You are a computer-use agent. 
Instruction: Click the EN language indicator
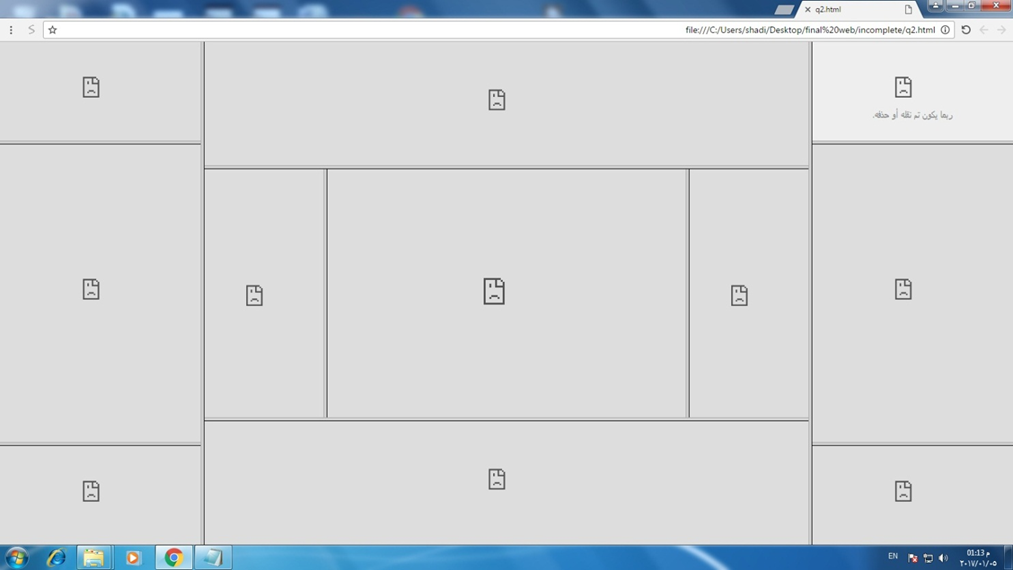(x=893, y=556)
